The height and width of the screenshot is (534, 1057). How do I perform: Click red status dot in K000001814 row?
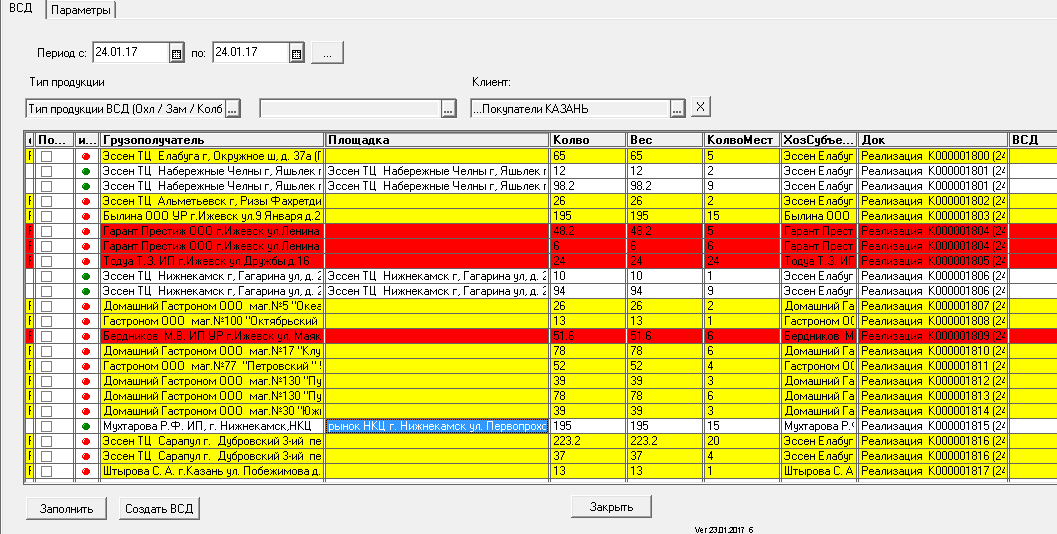coord(85,411)
